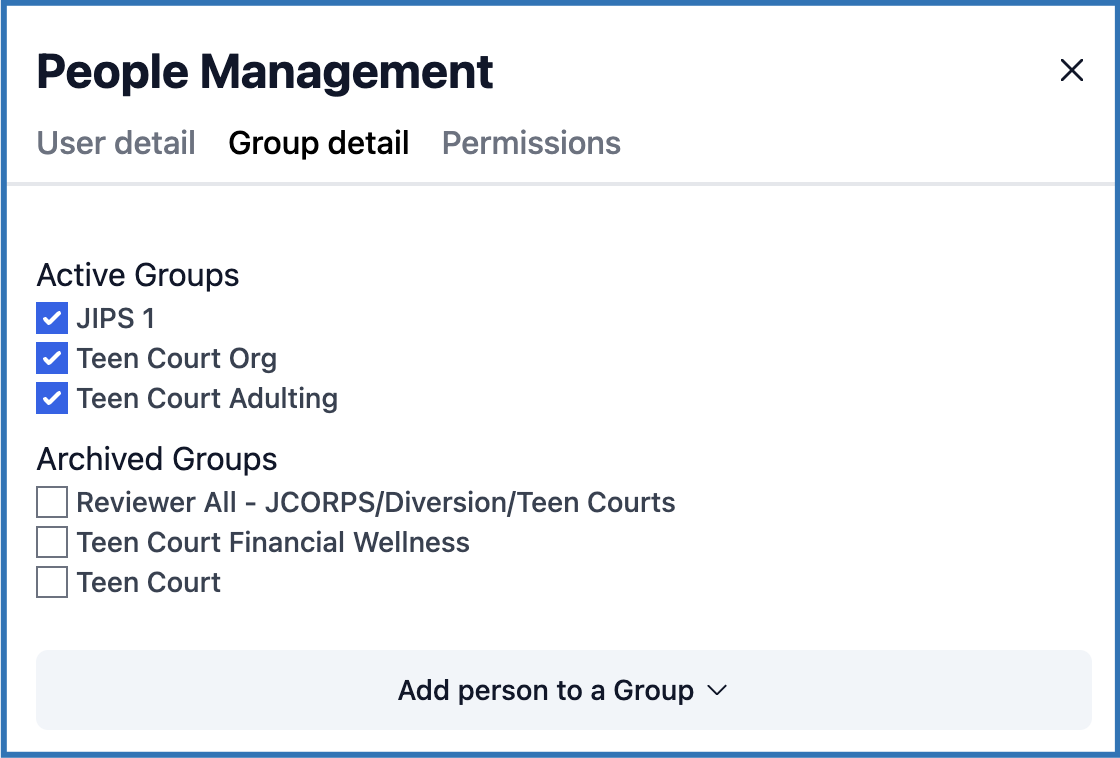Click the chevron beside Add person to a Group
1120x758 pixels.
tap(716, 690)
